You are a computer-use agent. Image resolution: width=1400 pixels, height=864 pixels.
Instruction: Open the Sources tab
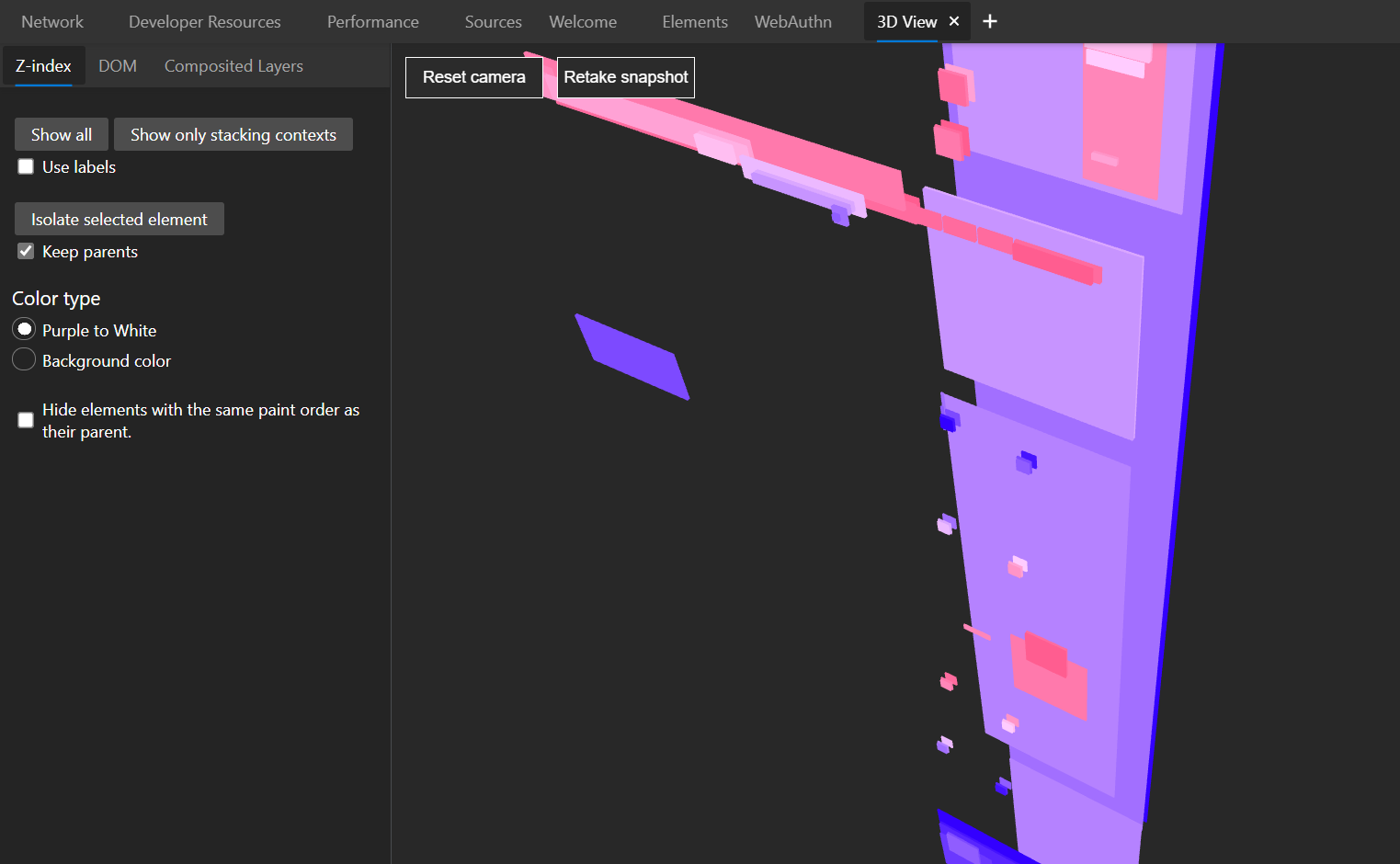[x=493, y=21]
